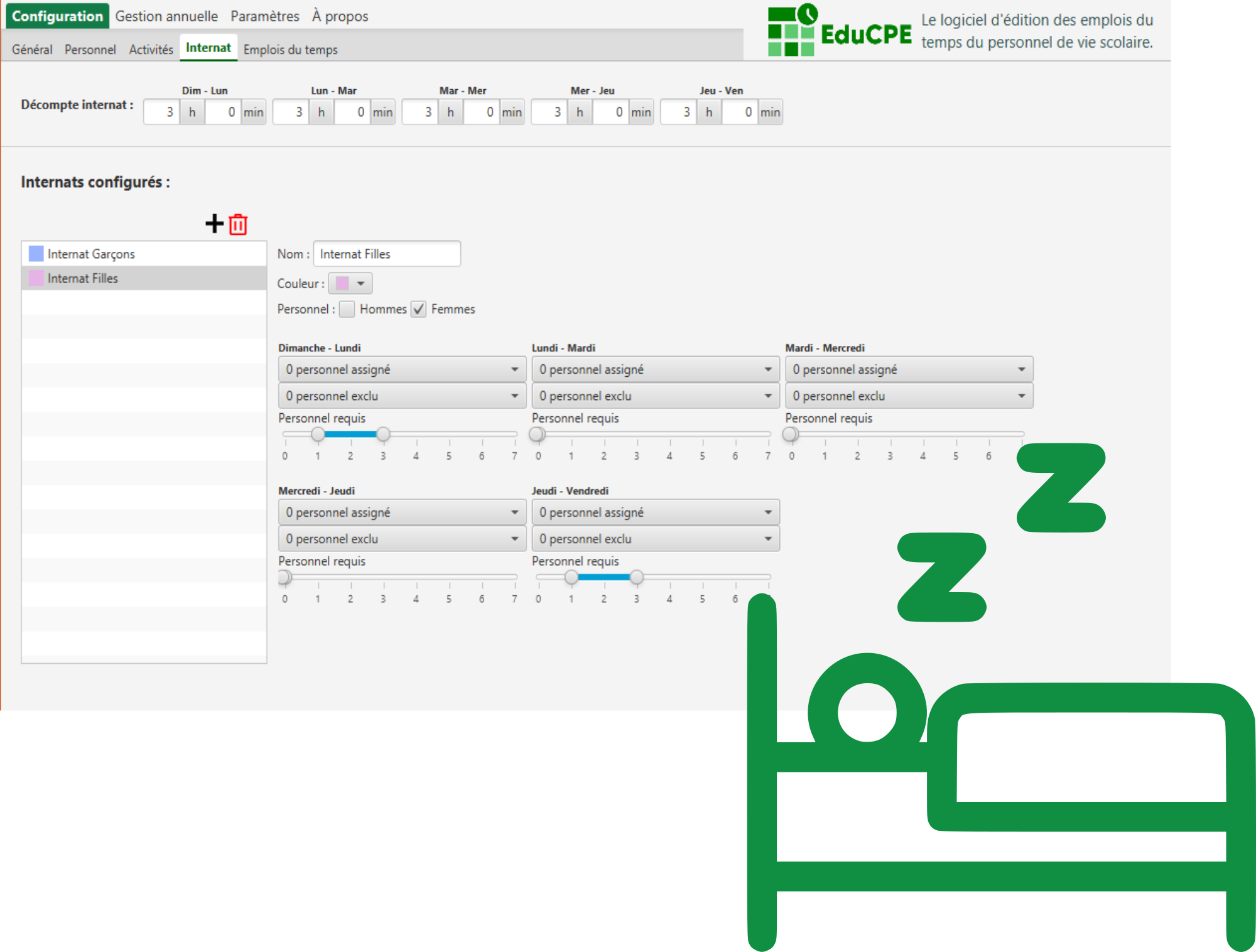Add a new internat with plus icon

pyautogui.click(x=214, y=224)
